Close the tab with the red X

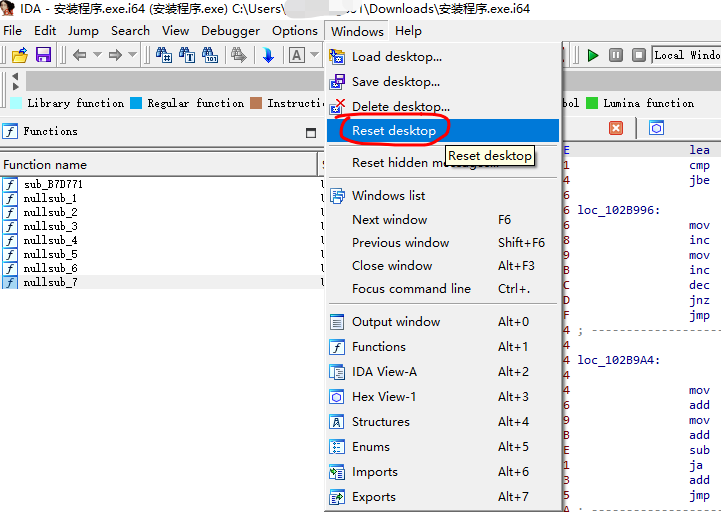coord(616,128)
